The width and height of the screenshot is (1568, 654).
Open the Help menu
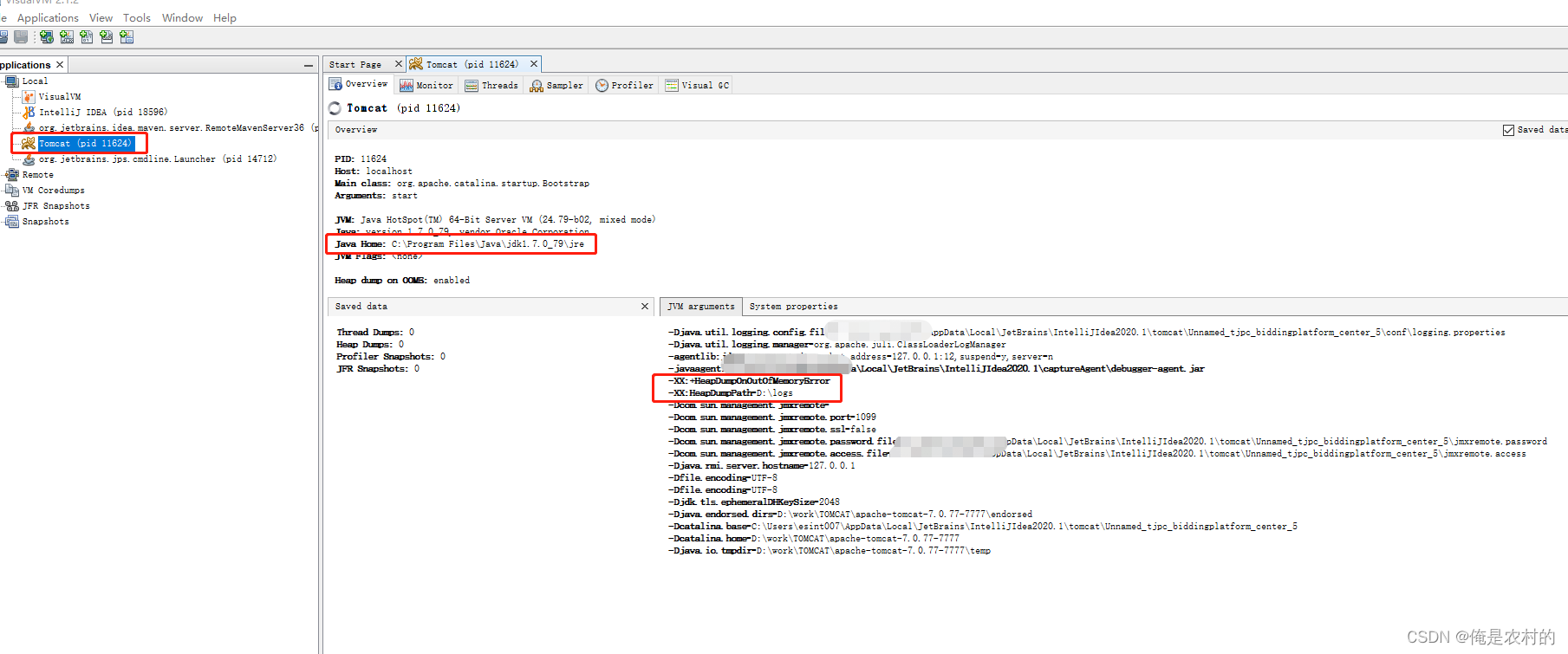[x=224, y=17]
